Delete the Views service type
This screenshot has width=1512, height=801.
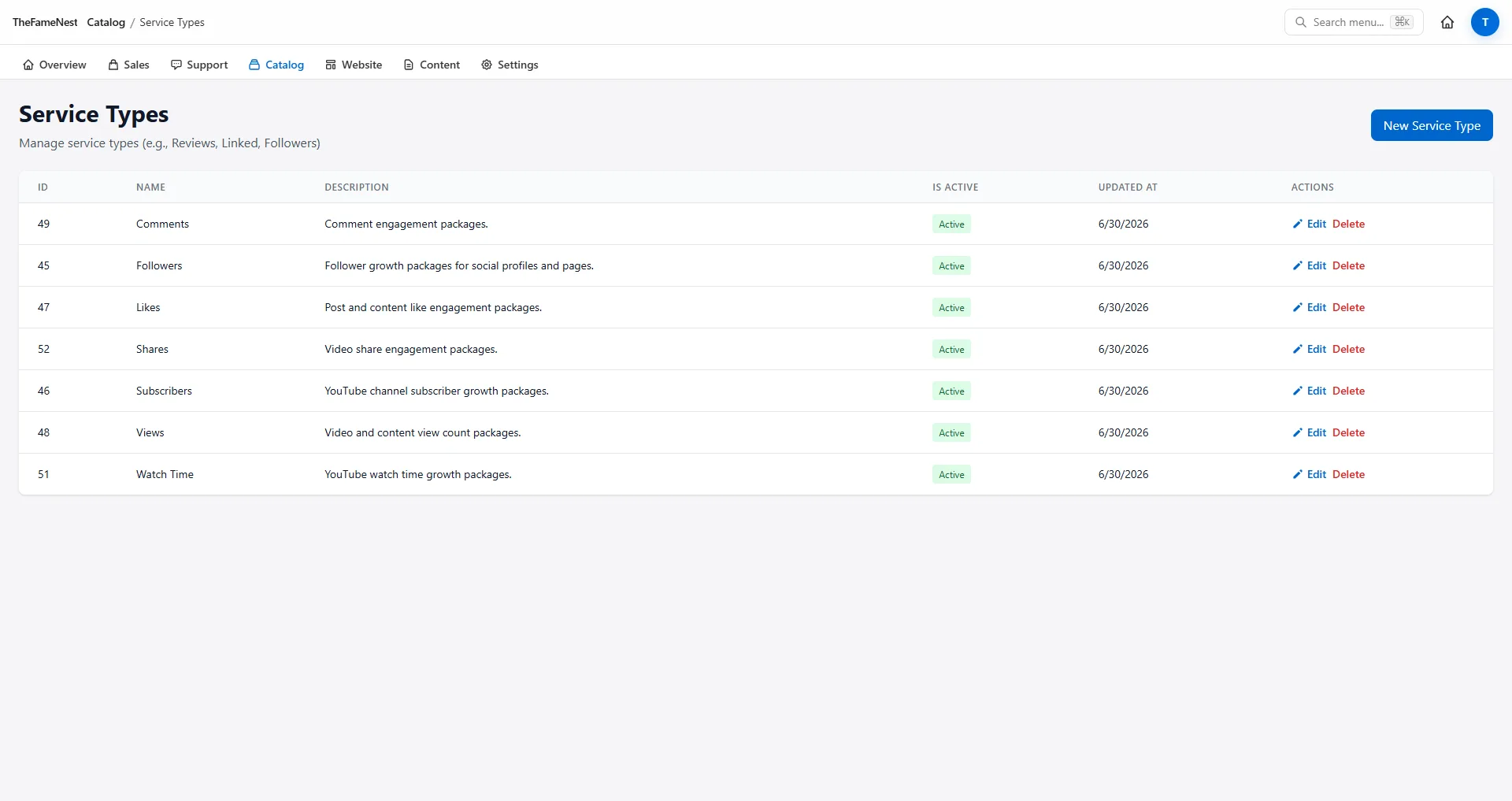pos(1348,432)
